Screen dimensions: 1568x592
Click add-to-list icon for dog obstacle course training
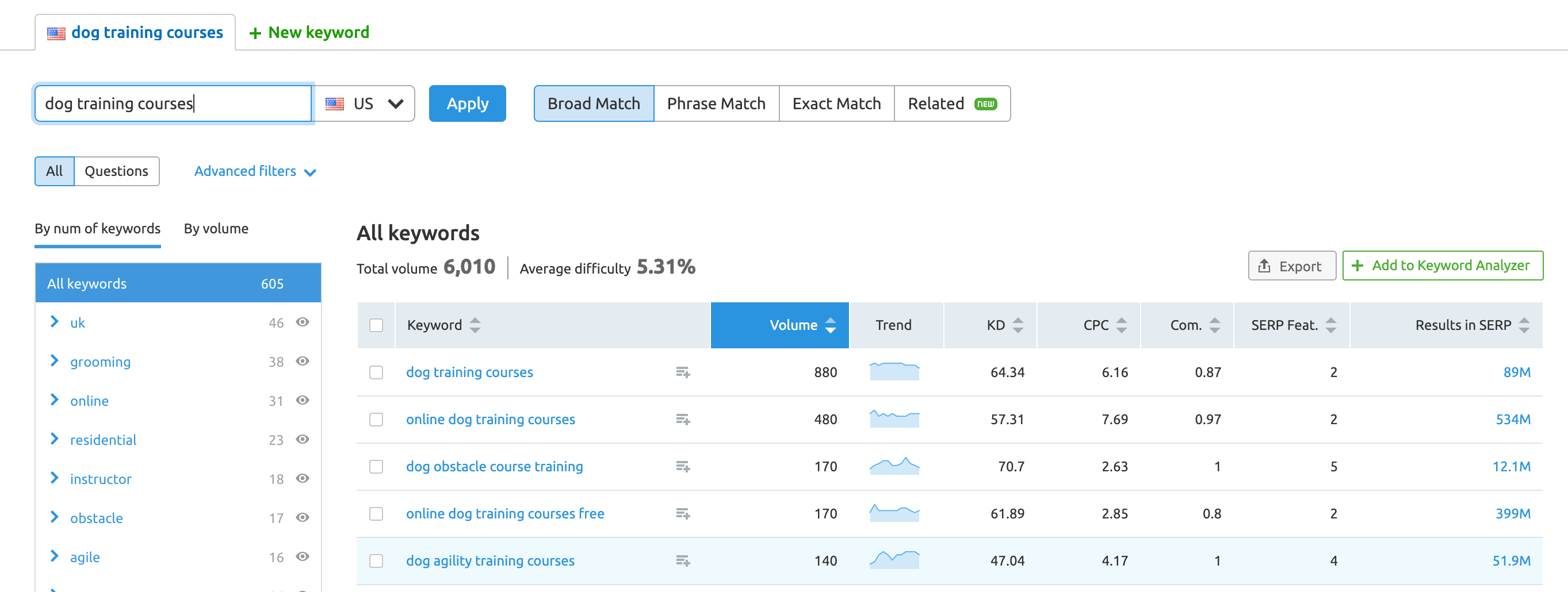tap(682, 466)
